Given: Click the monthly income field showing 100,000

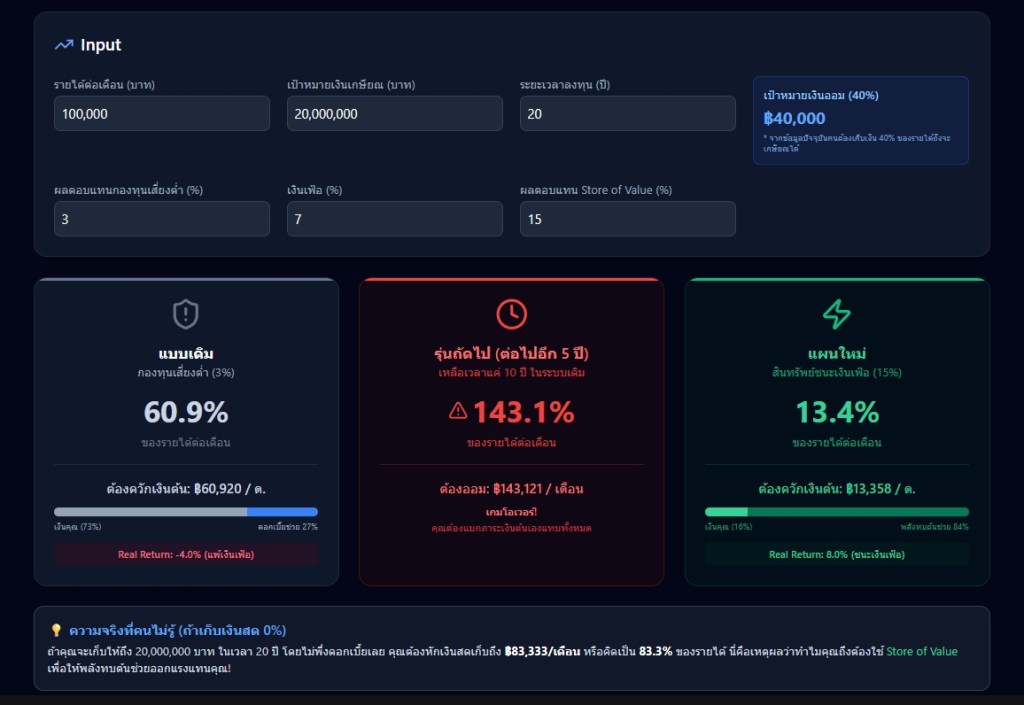Looking at the screenshot, I should pyautogui.click(x=162, y=114).
